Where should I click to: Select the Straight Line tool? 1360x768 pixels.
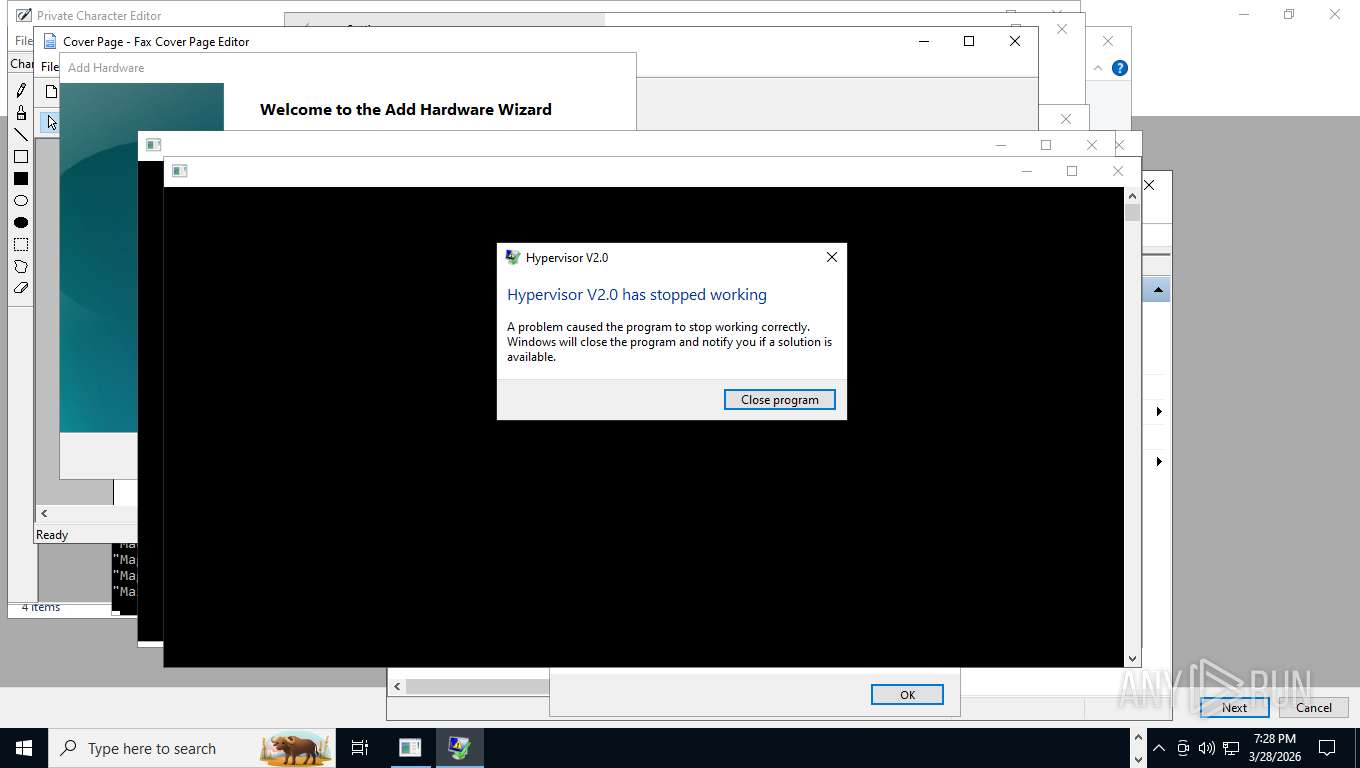[x=21, y=134]
